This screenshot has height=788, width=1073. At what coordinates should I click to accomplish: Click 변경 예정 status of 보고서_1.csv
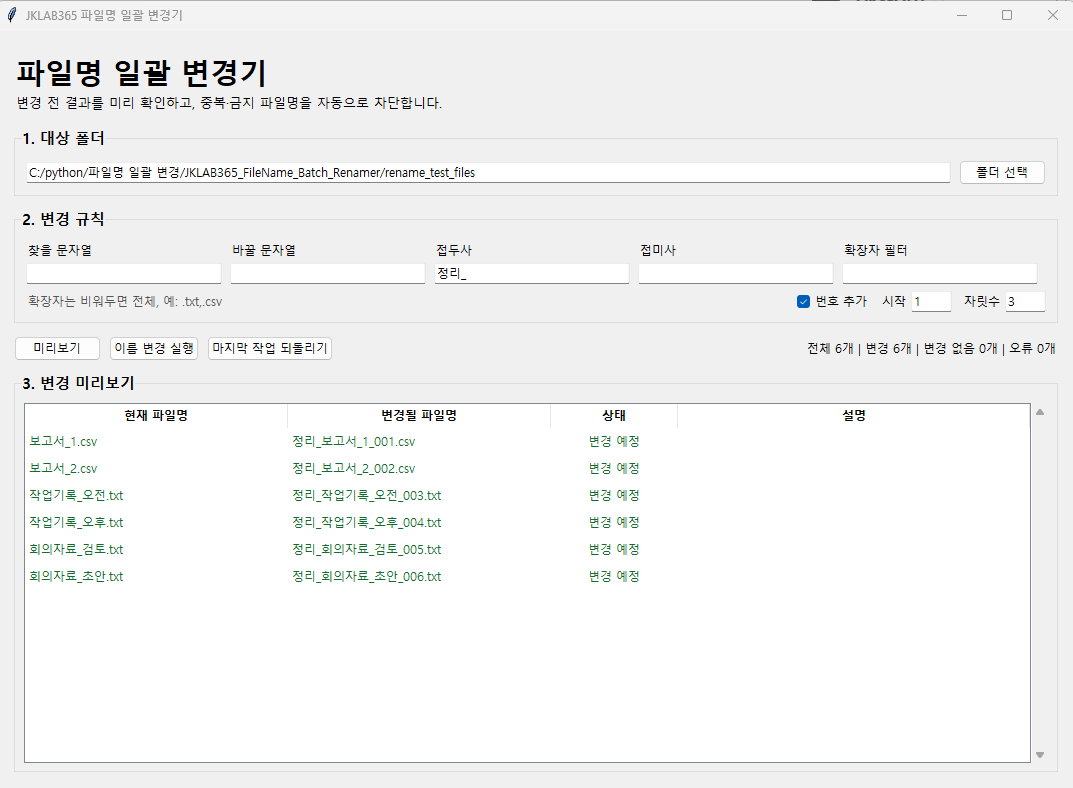point(614,442)
